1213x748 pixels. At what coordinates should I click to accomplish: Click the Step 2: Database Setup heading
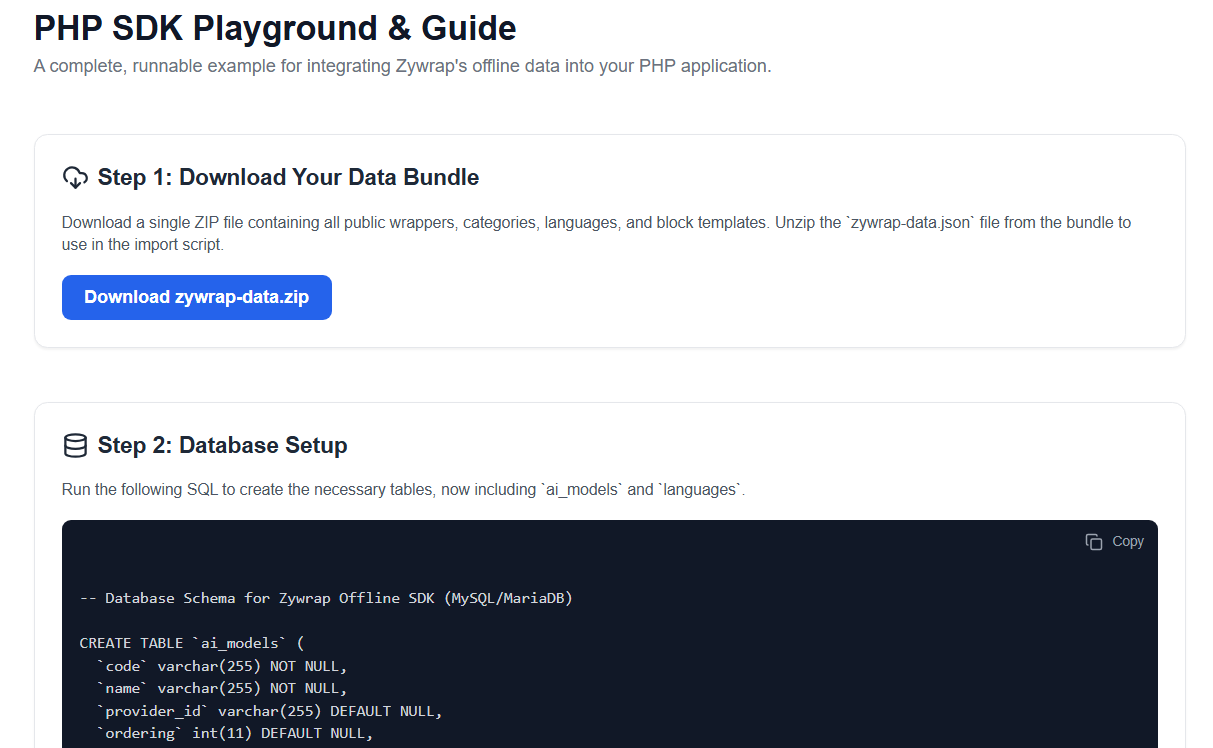[x=222, y=446]
